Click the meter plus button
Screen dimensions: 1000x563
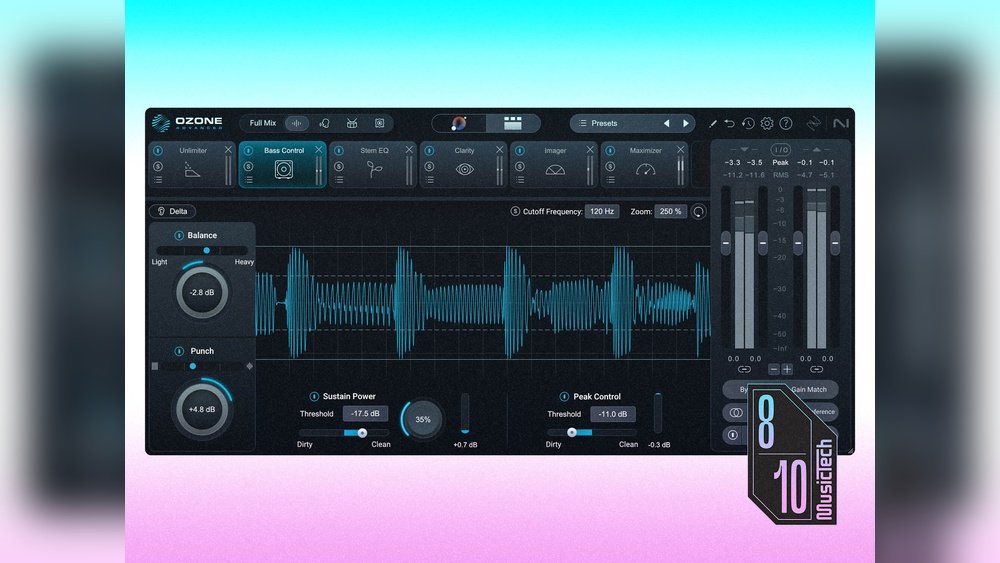787,369
